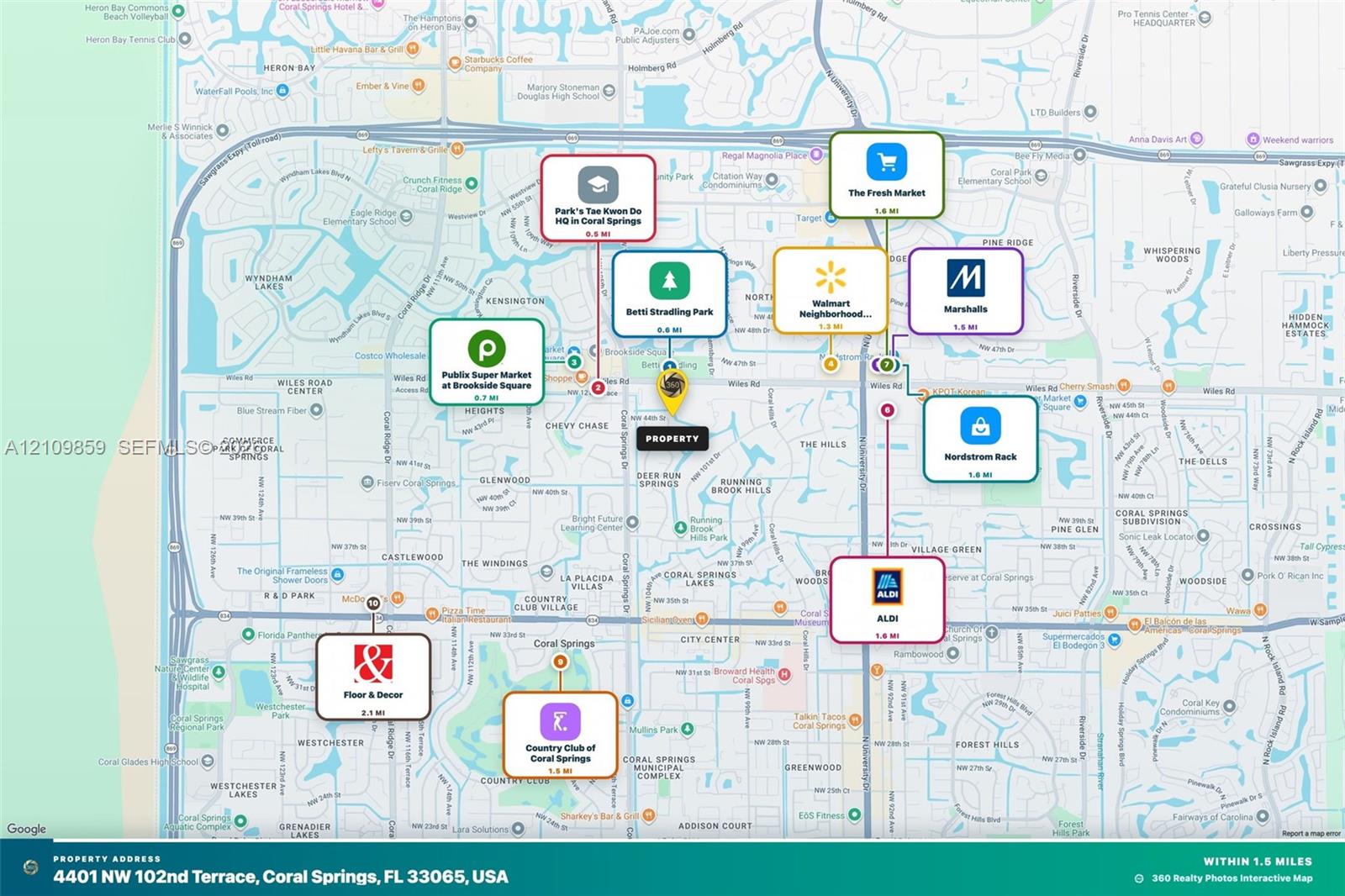1345x896 pixels.
Task: Click the Floor & Decor ampersand logo
Action: click(x=373, y=664)
